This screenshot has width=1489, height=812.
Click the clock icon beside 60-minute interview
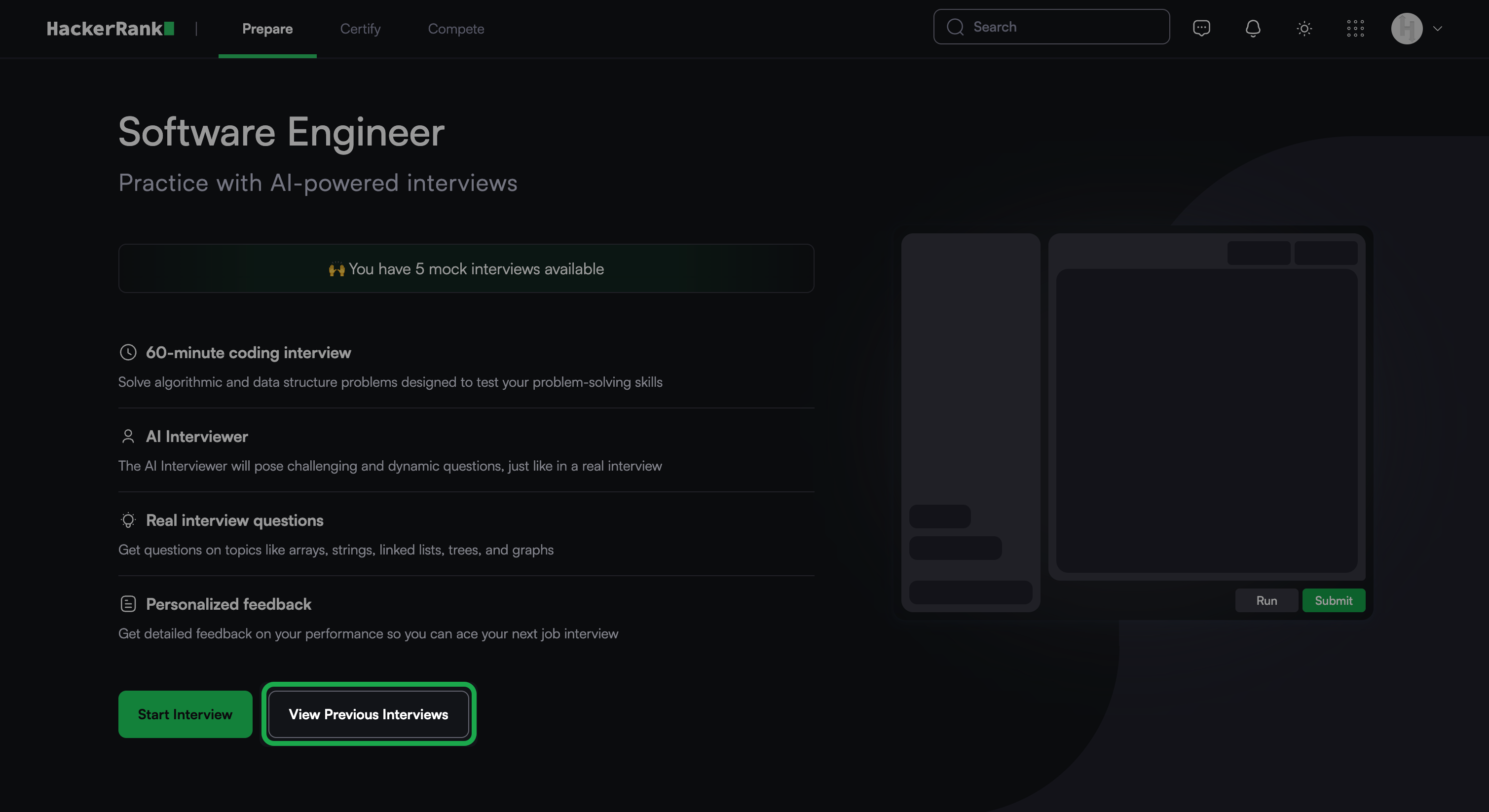(x=128, y=353)
